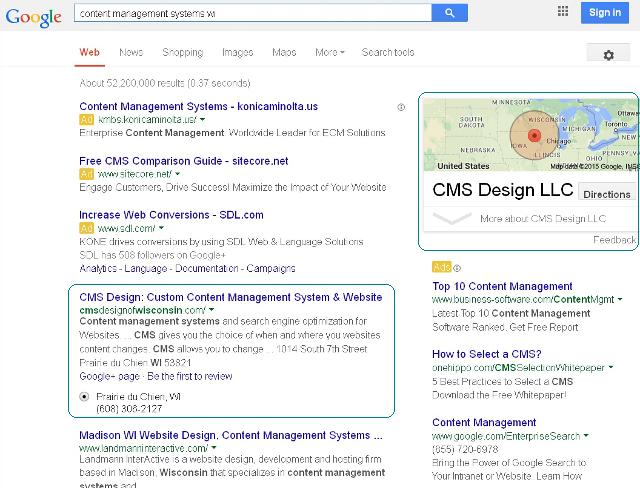This screenshot has height=488, width=640.
Task: Click the info icon next to the Ads label
Action: click(457, 268)
